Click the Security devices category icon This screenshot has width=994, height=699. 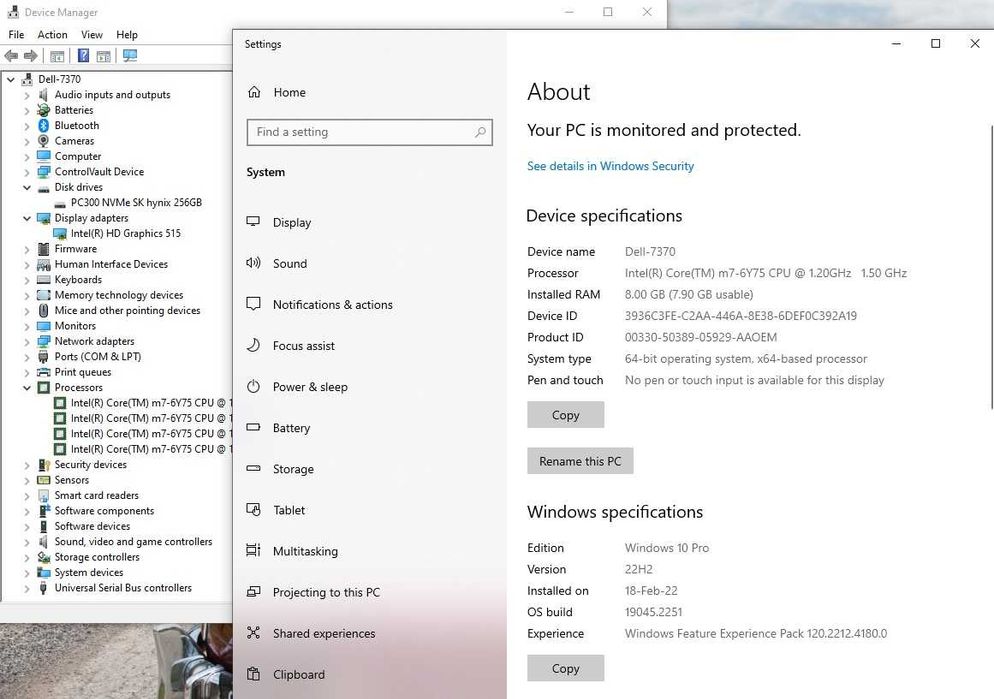point(43,465)
